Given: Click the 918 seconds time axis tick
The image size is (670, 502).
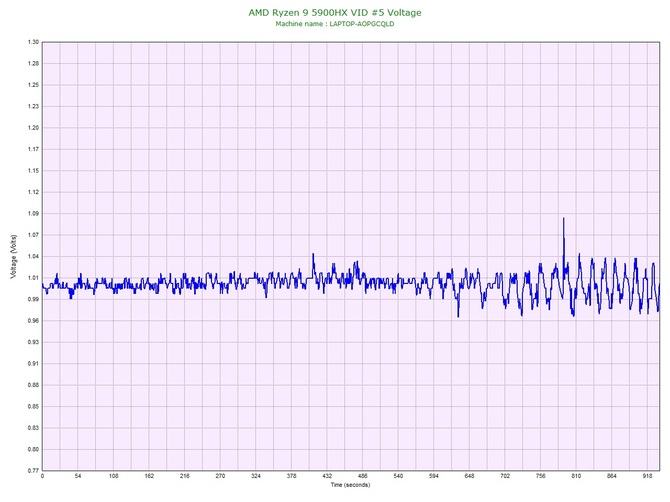Looking at the screenshot, I should pyautogui.click(x=647, y=476).
